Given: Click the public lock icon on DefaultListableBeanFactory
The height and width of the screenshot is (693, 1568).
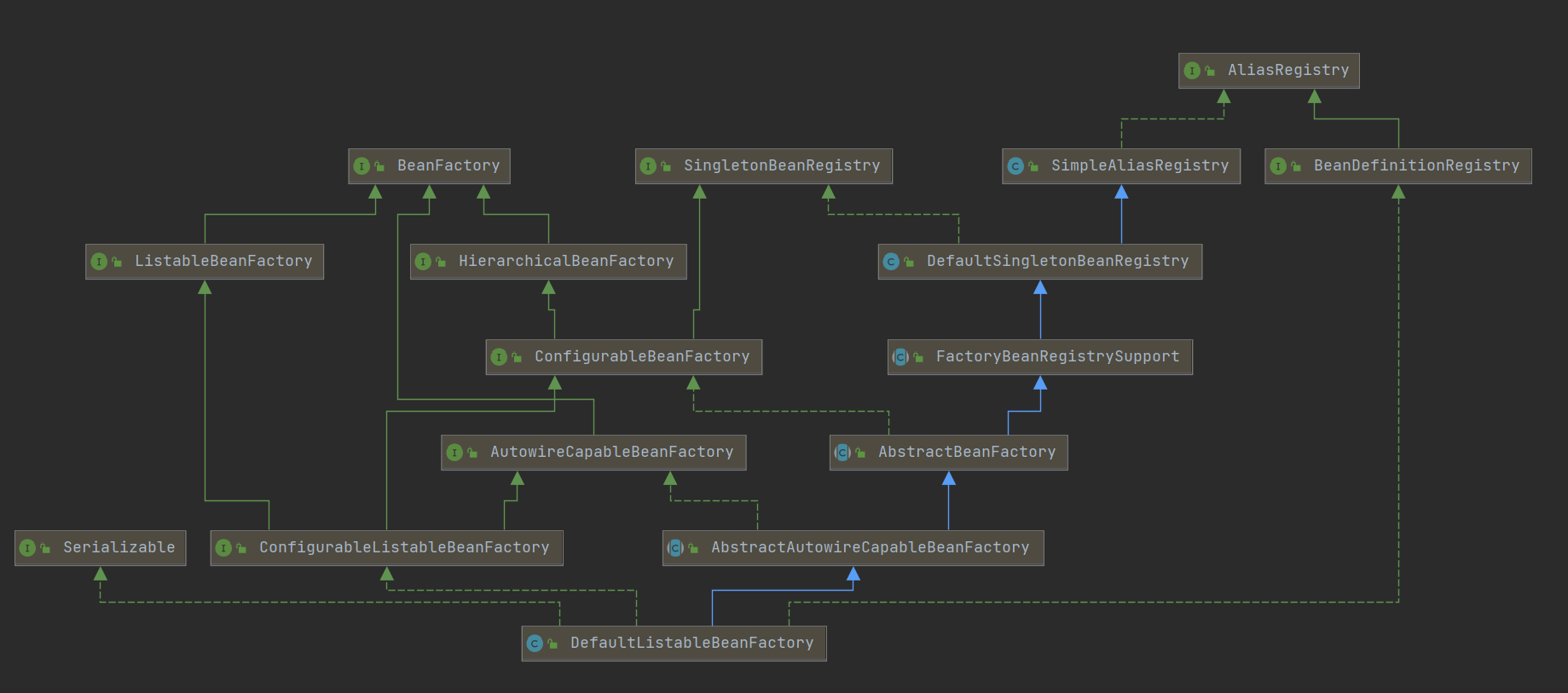Looking at the screenshot, I should (553, 644).
